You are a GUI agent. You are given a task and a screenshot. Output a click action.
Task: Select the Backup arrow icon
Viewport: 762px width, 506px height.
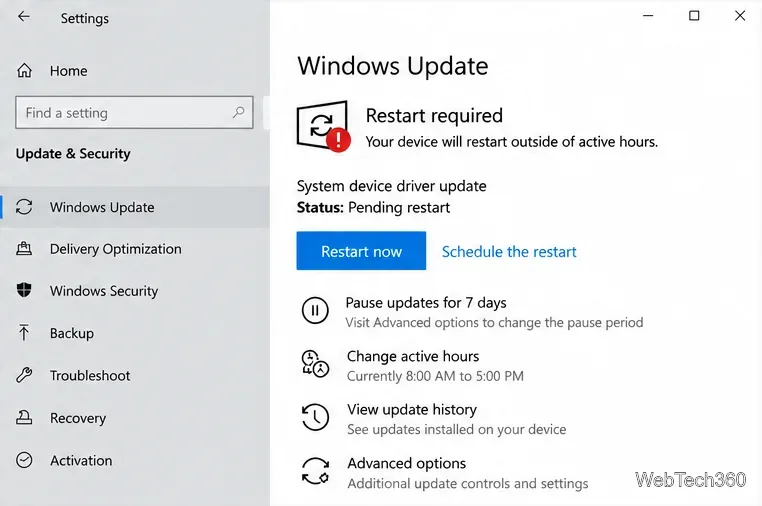(x=24, y=333)
